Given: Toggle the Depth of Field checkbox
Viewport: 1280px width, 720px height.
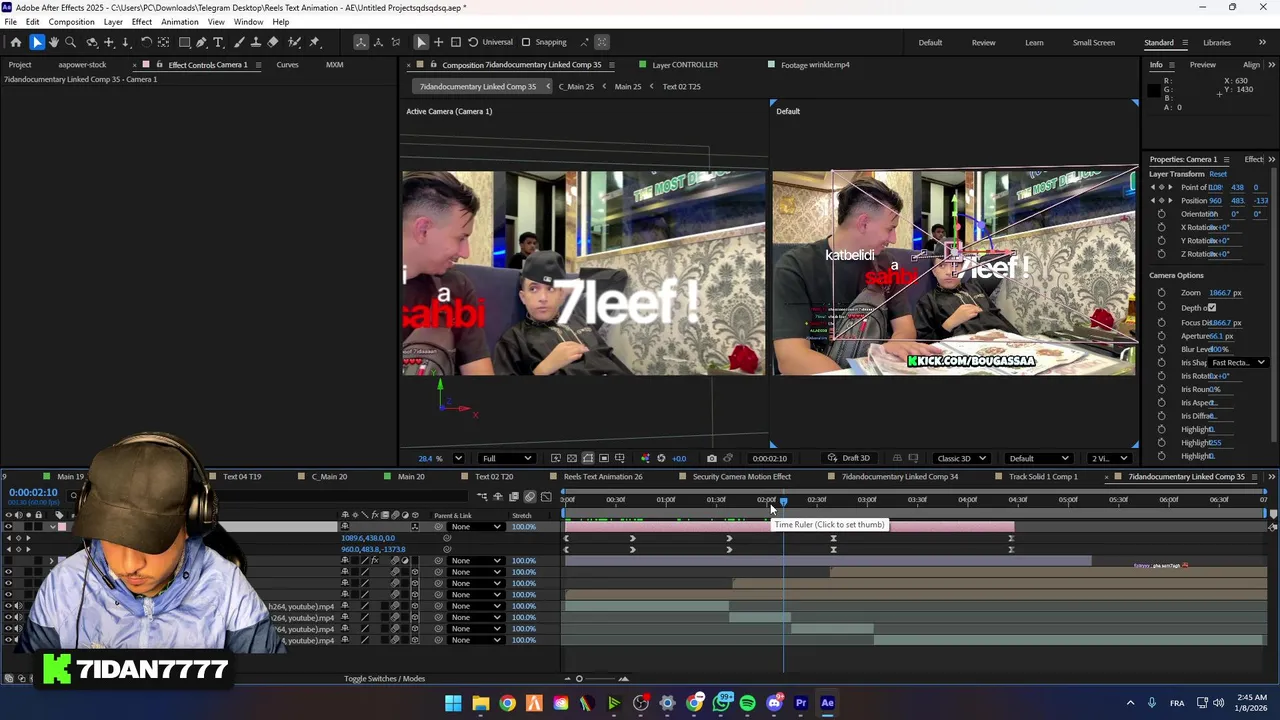Looking at the screenshot, I should [1212, 308].
